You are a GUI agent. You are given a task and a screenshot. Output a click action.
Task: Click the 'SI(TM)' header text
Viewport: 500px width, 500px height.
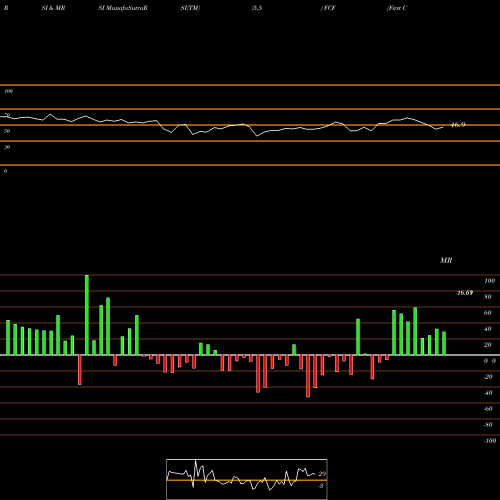(190, 8)
